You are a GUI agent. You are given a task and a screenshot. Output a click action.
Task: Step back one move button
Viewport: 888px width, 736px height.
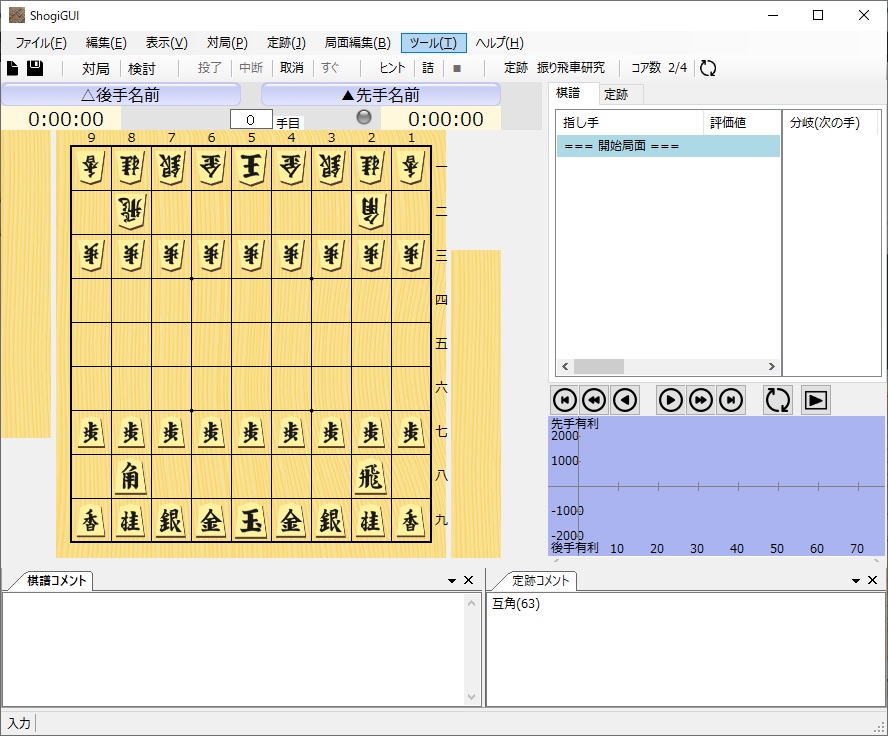[x=625, y=400]
